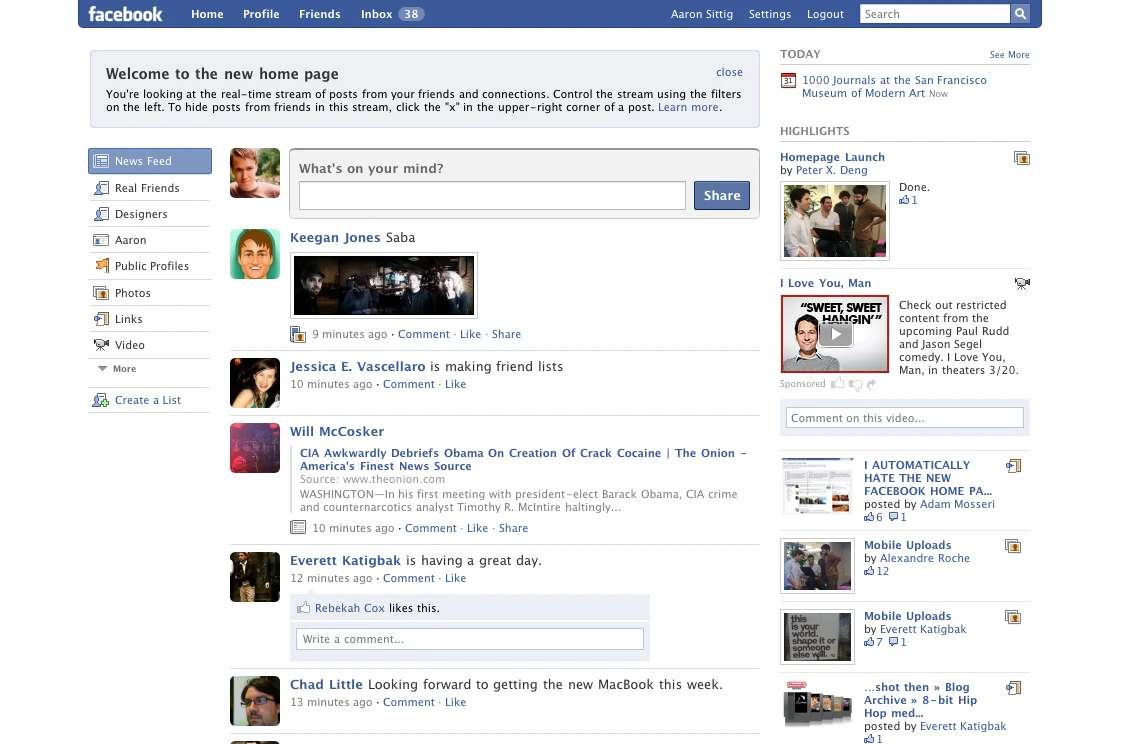The width and height of the screenshot is (1124, 744).
Task: Click the like count on Homepage Launch
Action: [x=908, y=200]
